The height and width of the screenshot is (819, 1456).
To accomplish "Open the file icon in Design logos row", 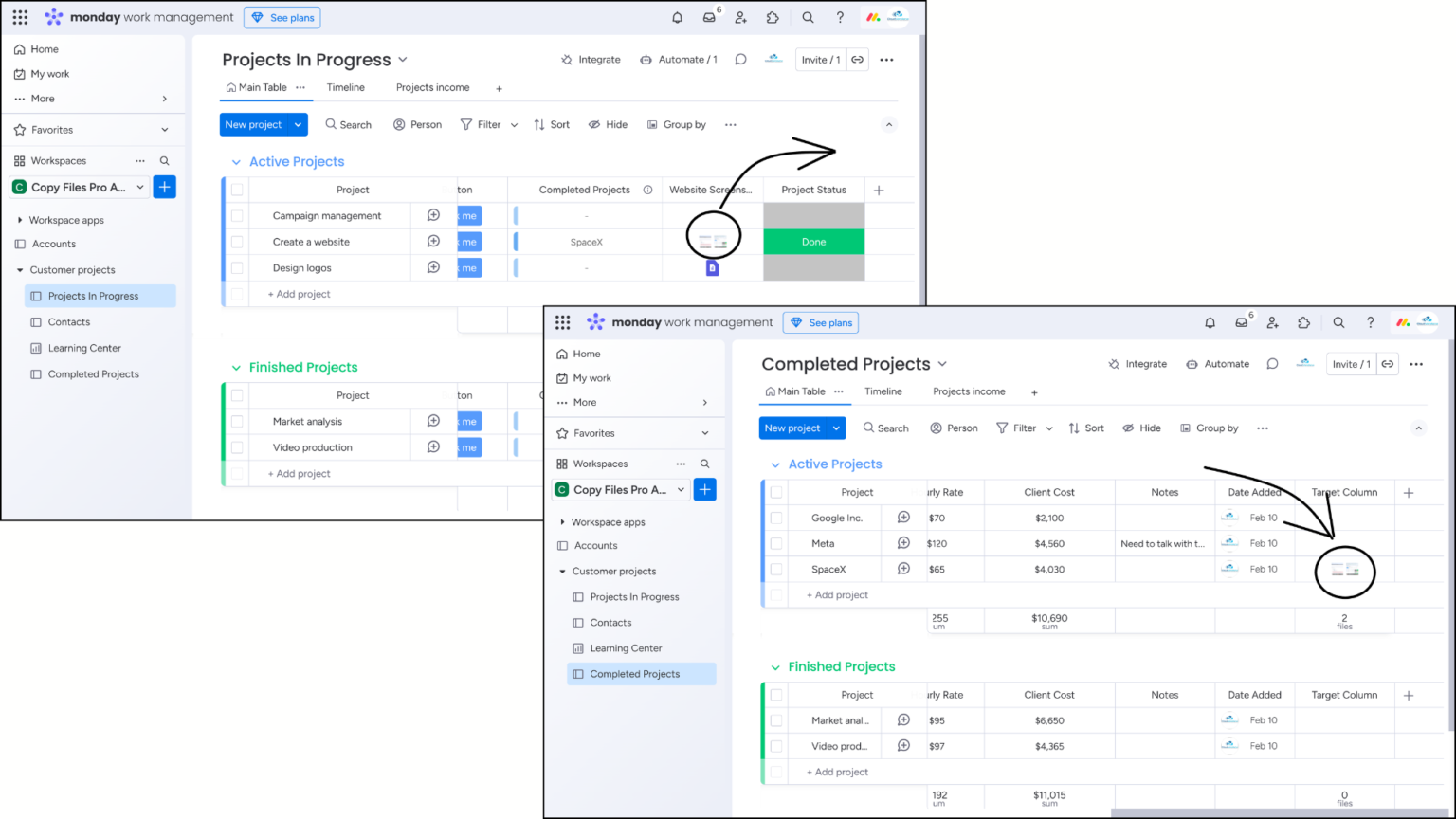I will pos(713,268).
